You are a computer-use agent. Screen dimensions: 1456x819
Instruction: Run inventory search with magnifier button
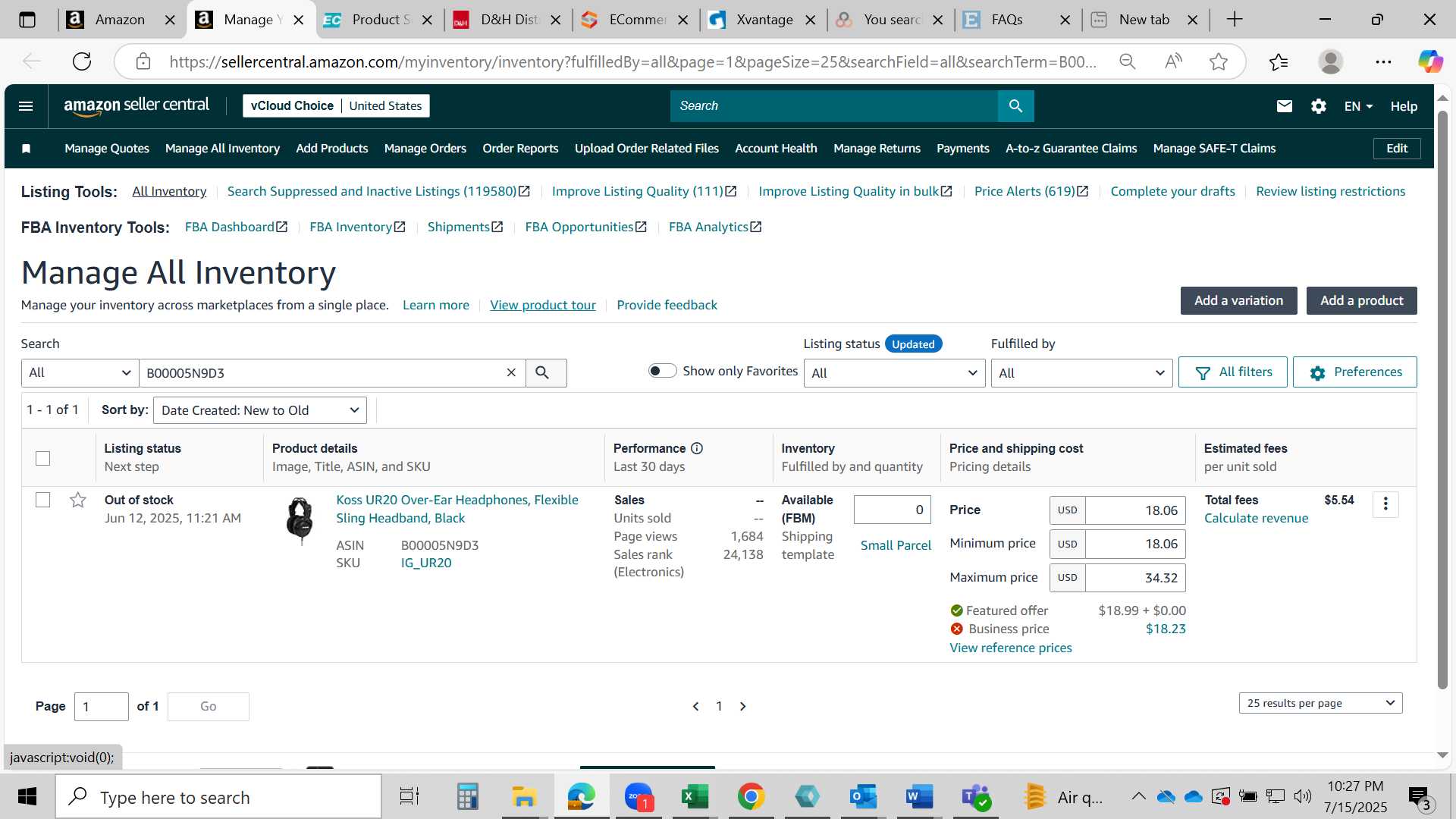click(546, 372)
